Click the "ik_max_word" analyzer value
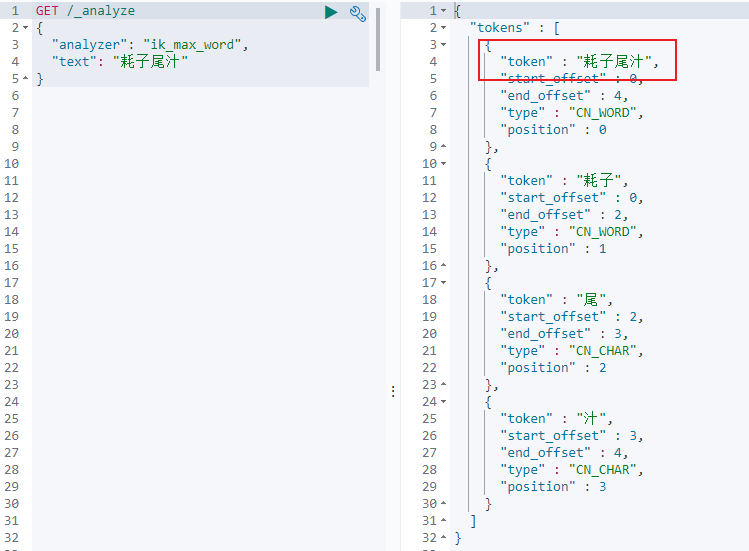The width and height of the screenshot is (749, 551). pyautogui.click(x=192, y=45)
